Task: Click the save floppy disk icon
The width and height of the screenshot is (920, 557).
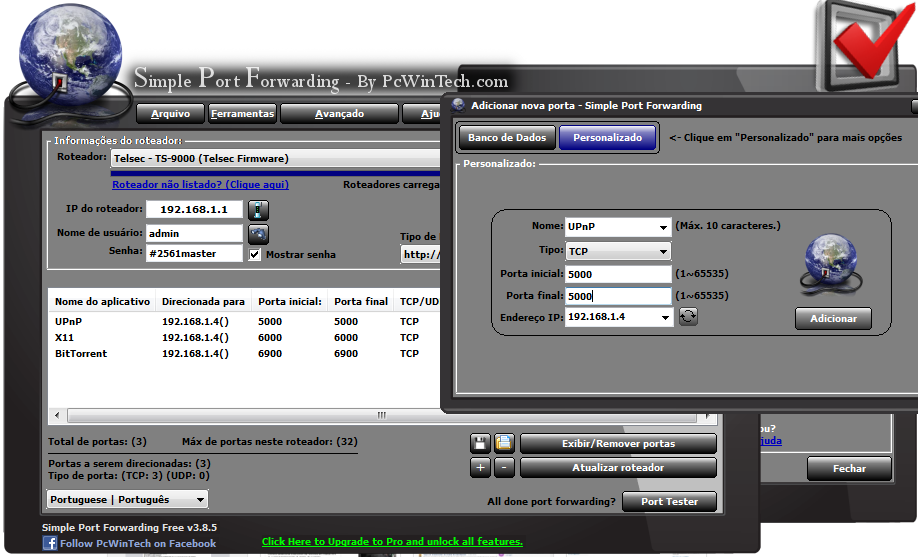Action: click(x=480, y=443)
